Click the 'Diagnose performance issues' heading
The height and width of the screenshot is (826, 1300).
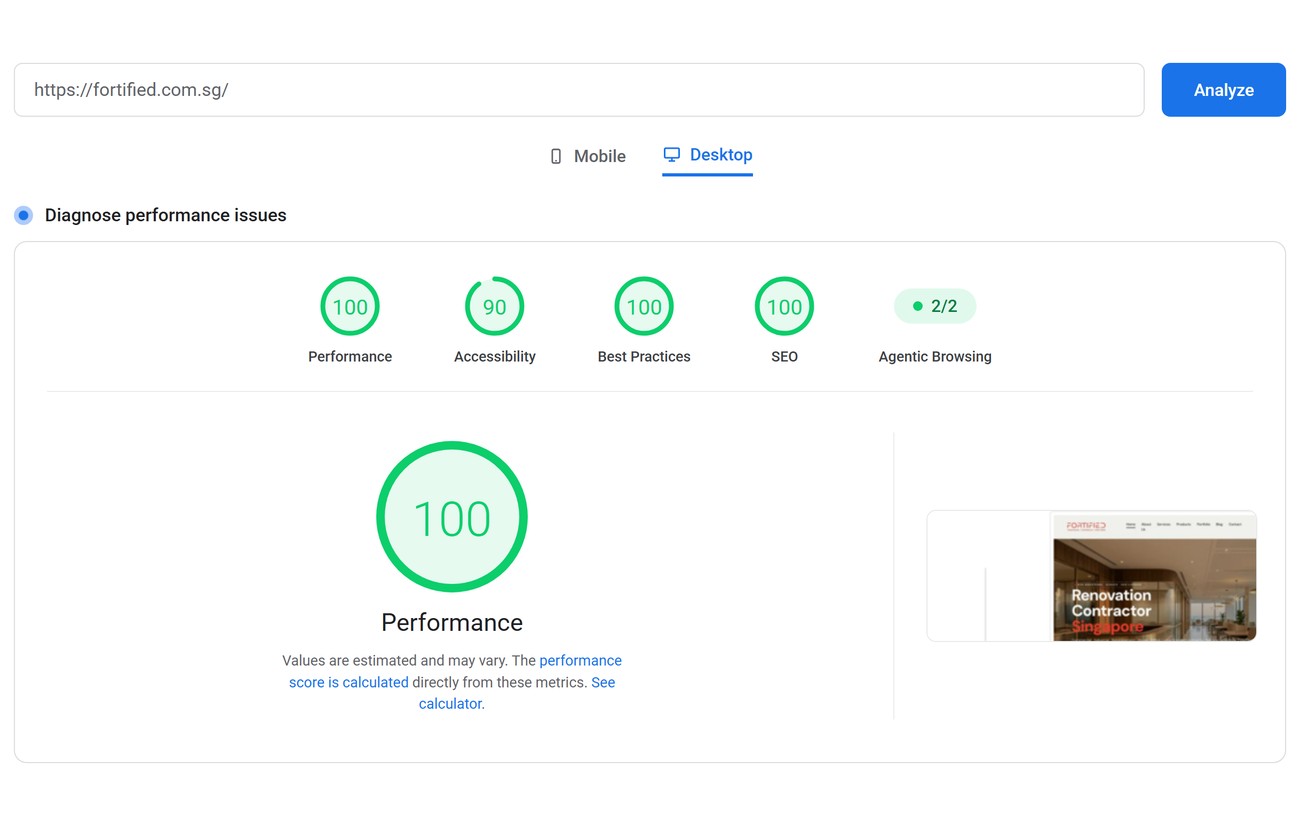pyautogui.click(x=166, y=215)
